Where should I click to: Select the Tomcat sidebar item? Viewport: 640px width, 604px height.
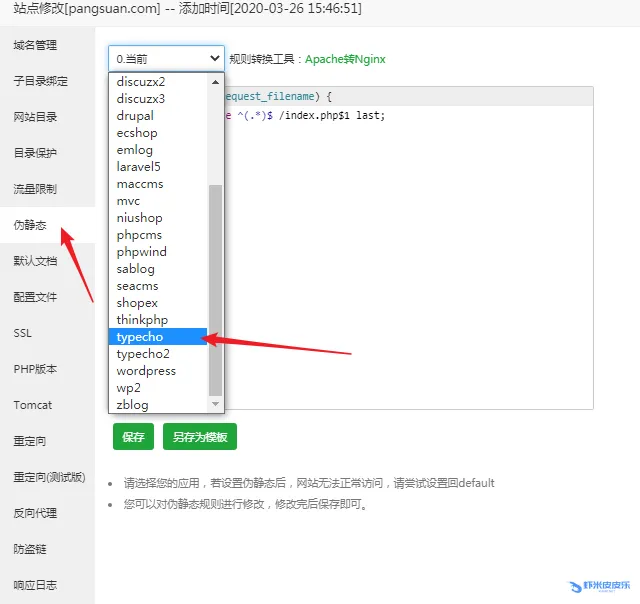pos(33,405)
